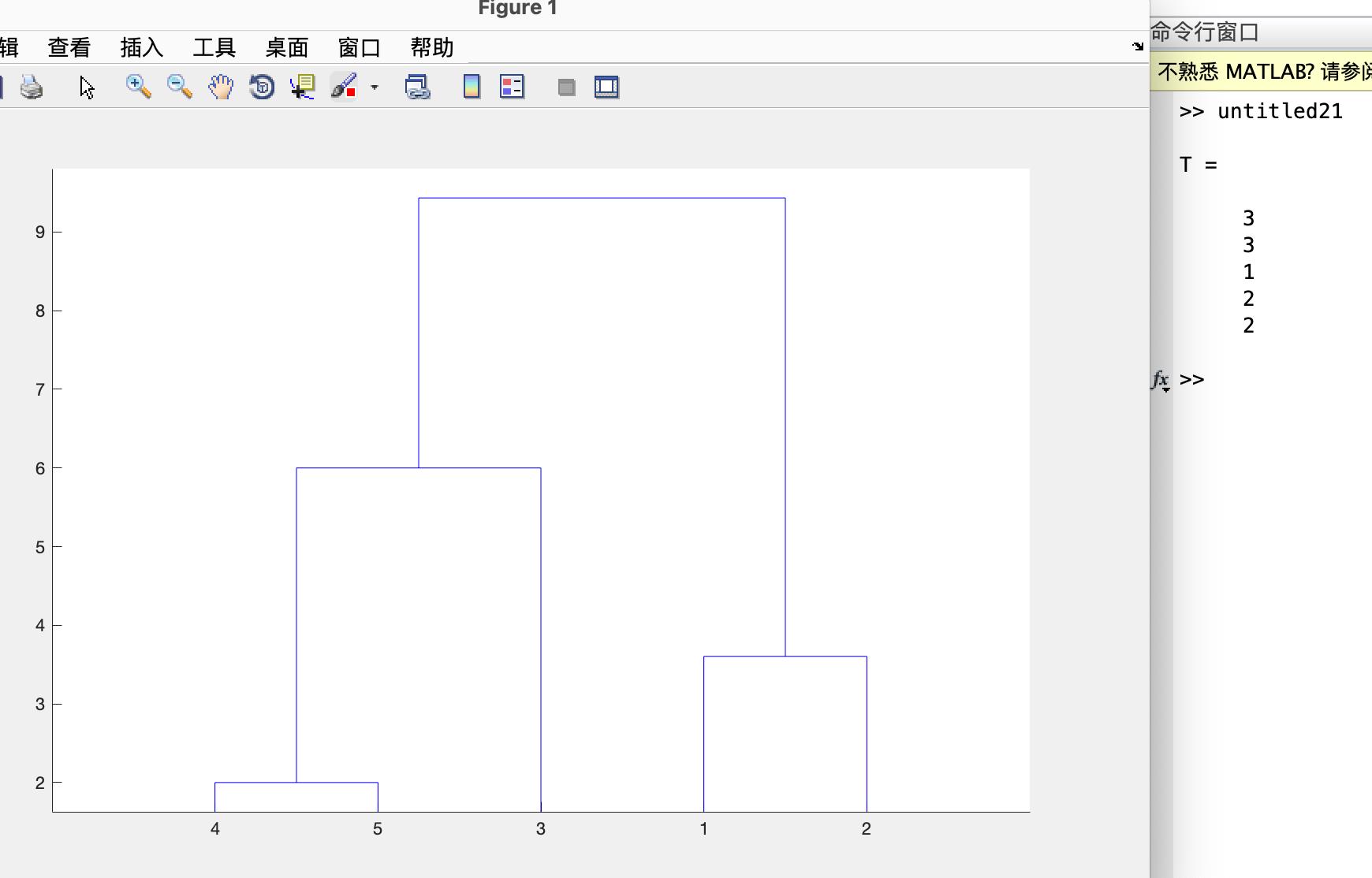Open the 查看 menu
This screenshot has width=1372, height=878.
point(69,47)
